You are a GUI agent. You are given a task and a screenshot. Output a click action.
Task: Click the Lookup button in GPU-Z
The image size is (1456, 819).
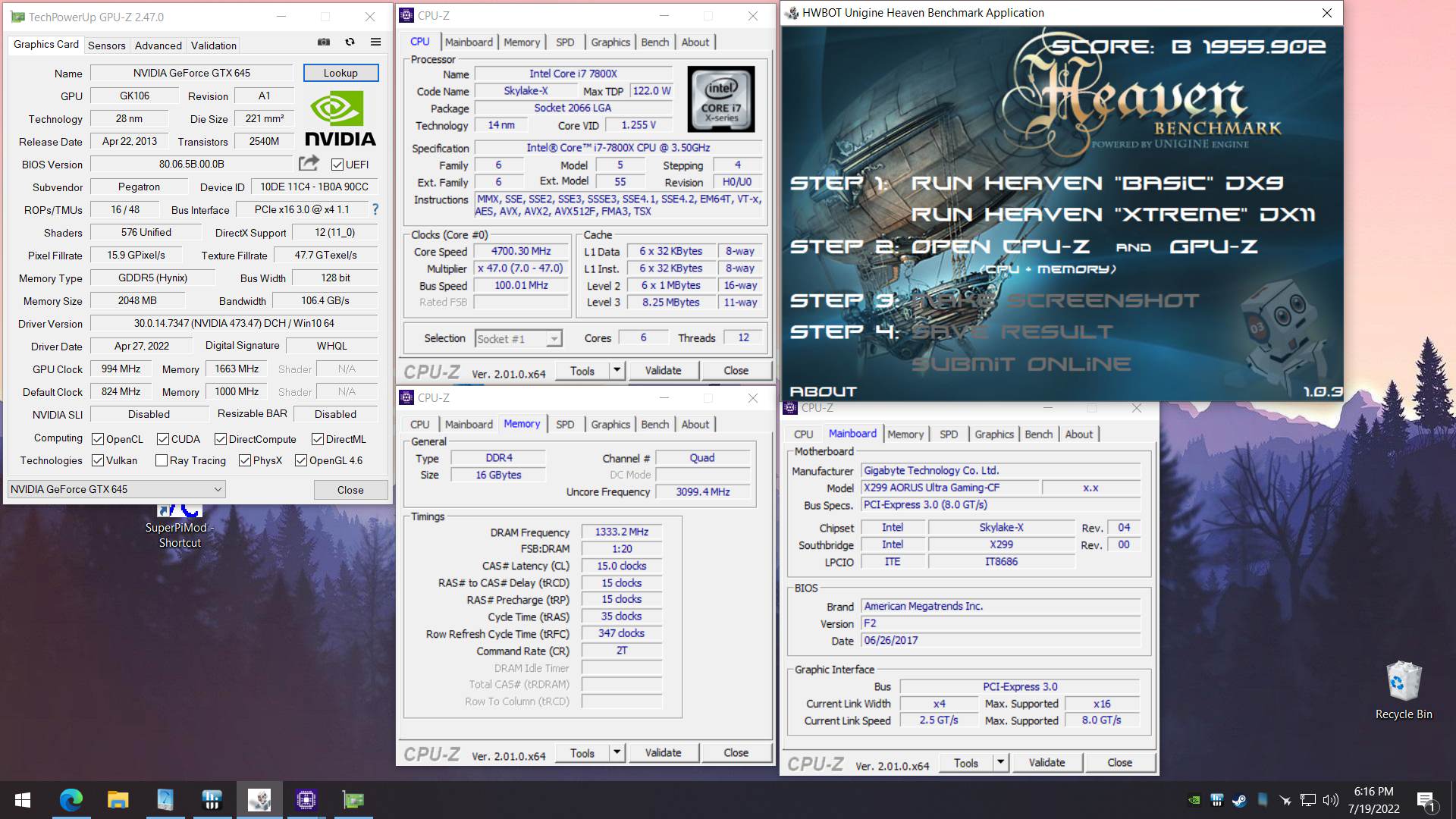[x=340, y=73]
